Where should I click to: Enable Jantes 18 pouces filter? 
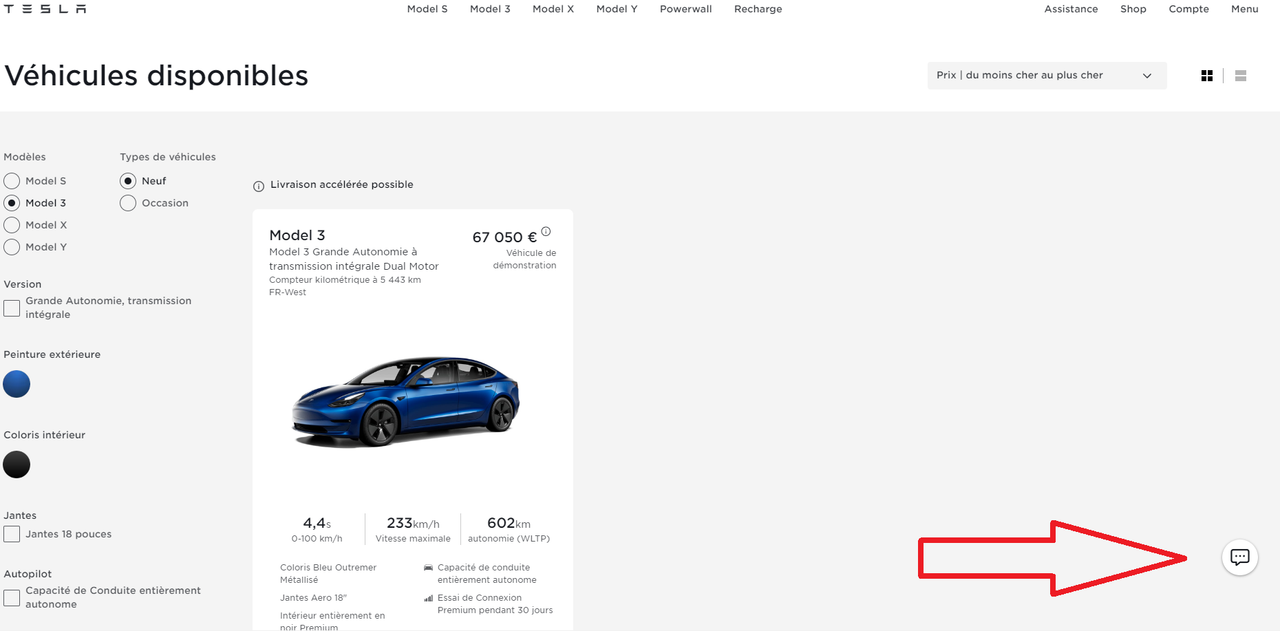point(12,534)
